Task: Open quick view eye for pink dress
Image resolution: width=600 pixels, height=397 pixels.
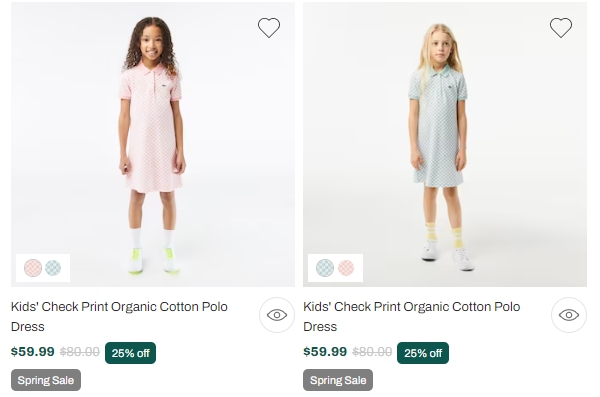Action: [x=277, y=315]
